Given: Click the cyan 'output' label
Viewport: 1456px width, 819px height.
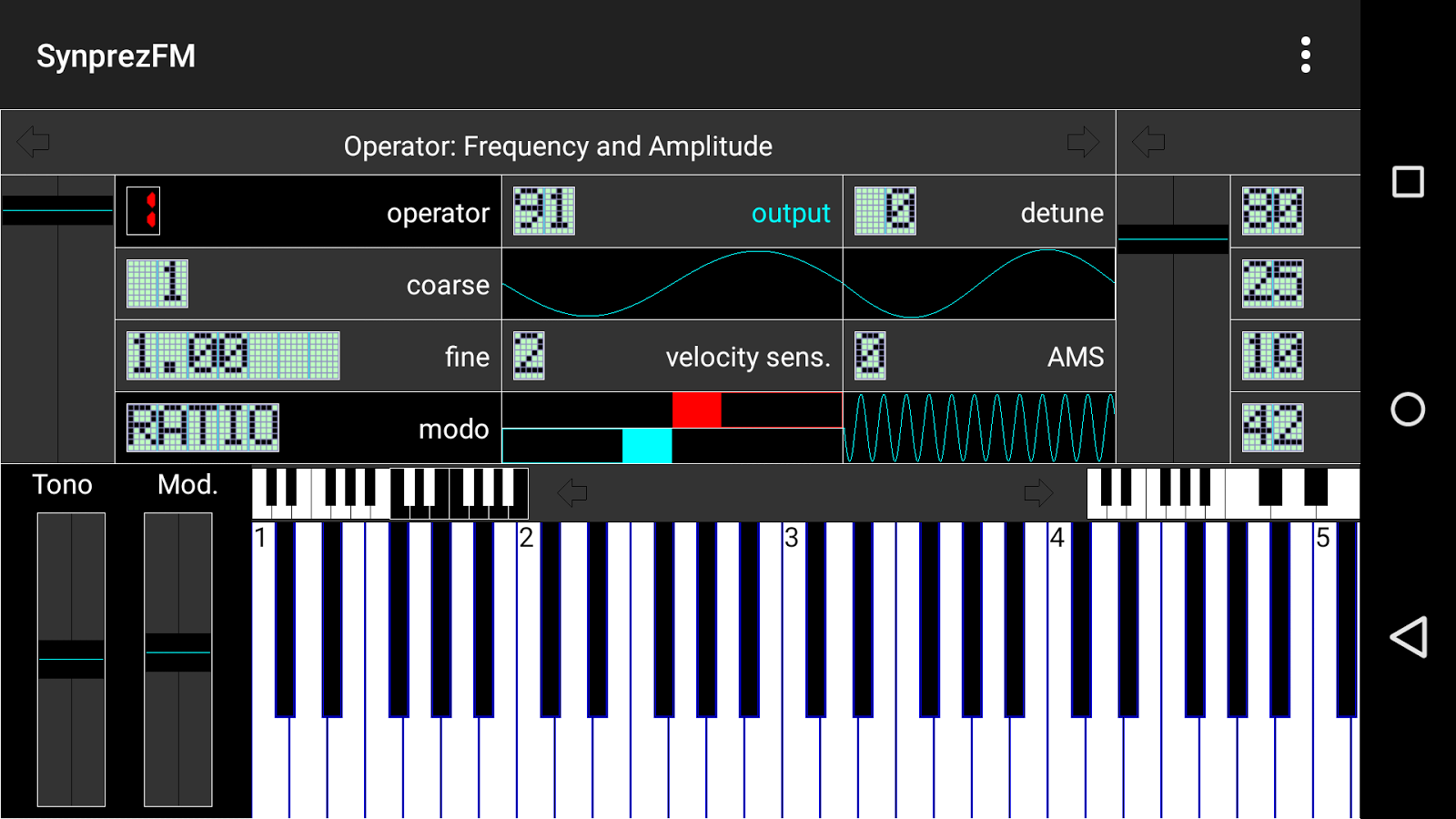Looking at the screenshot, I should [791, 213].
